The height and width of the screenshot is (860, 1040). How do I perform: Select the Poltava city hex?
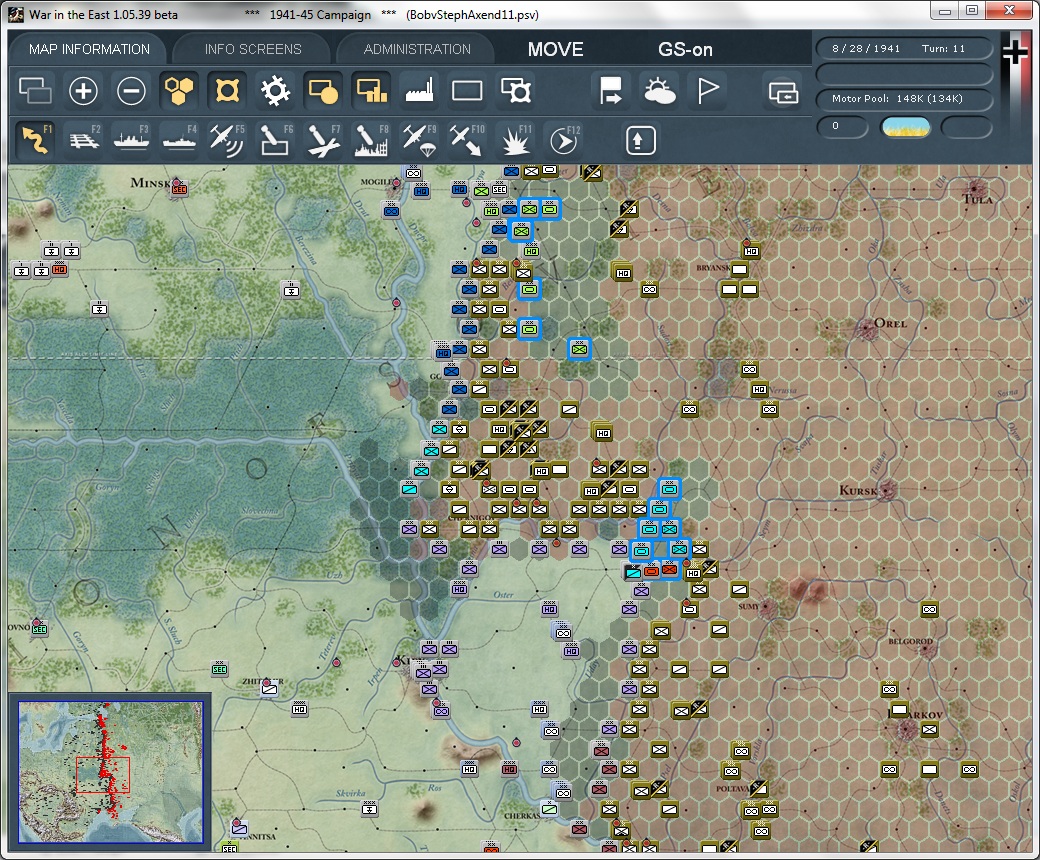[x=756, y=789]
